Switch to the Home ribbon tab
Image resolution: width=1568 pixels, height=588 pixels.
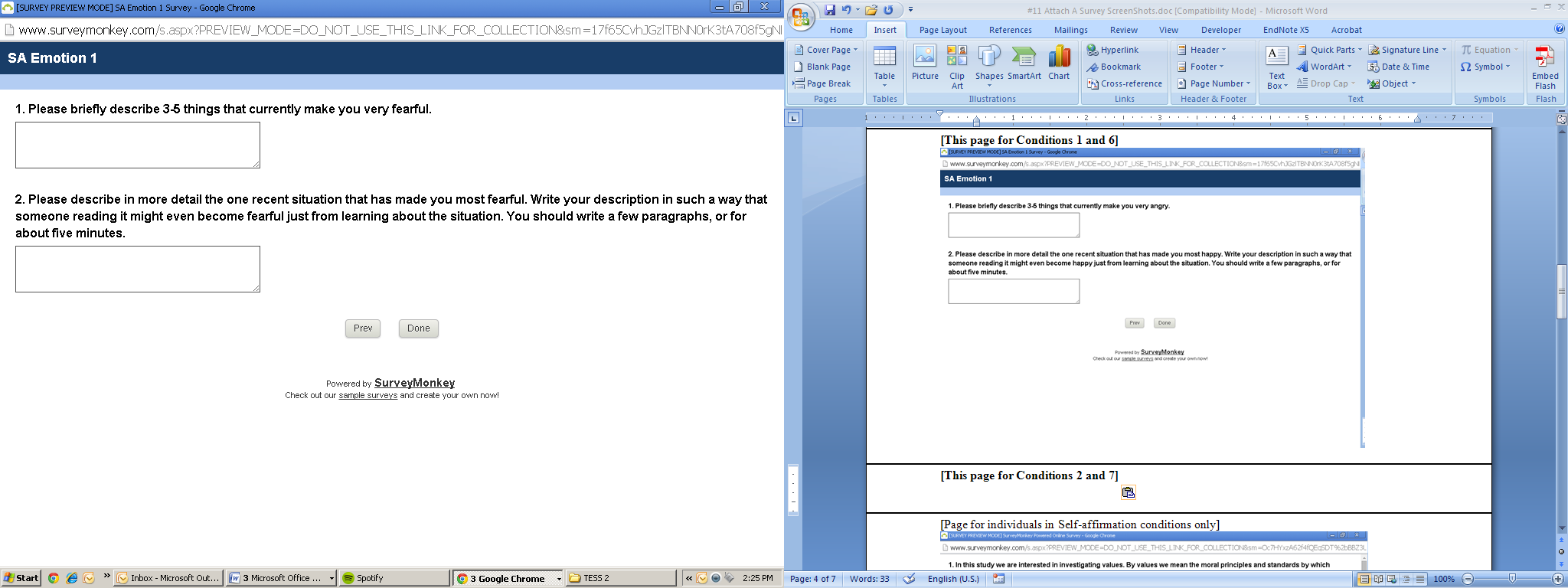click(841, 30)
